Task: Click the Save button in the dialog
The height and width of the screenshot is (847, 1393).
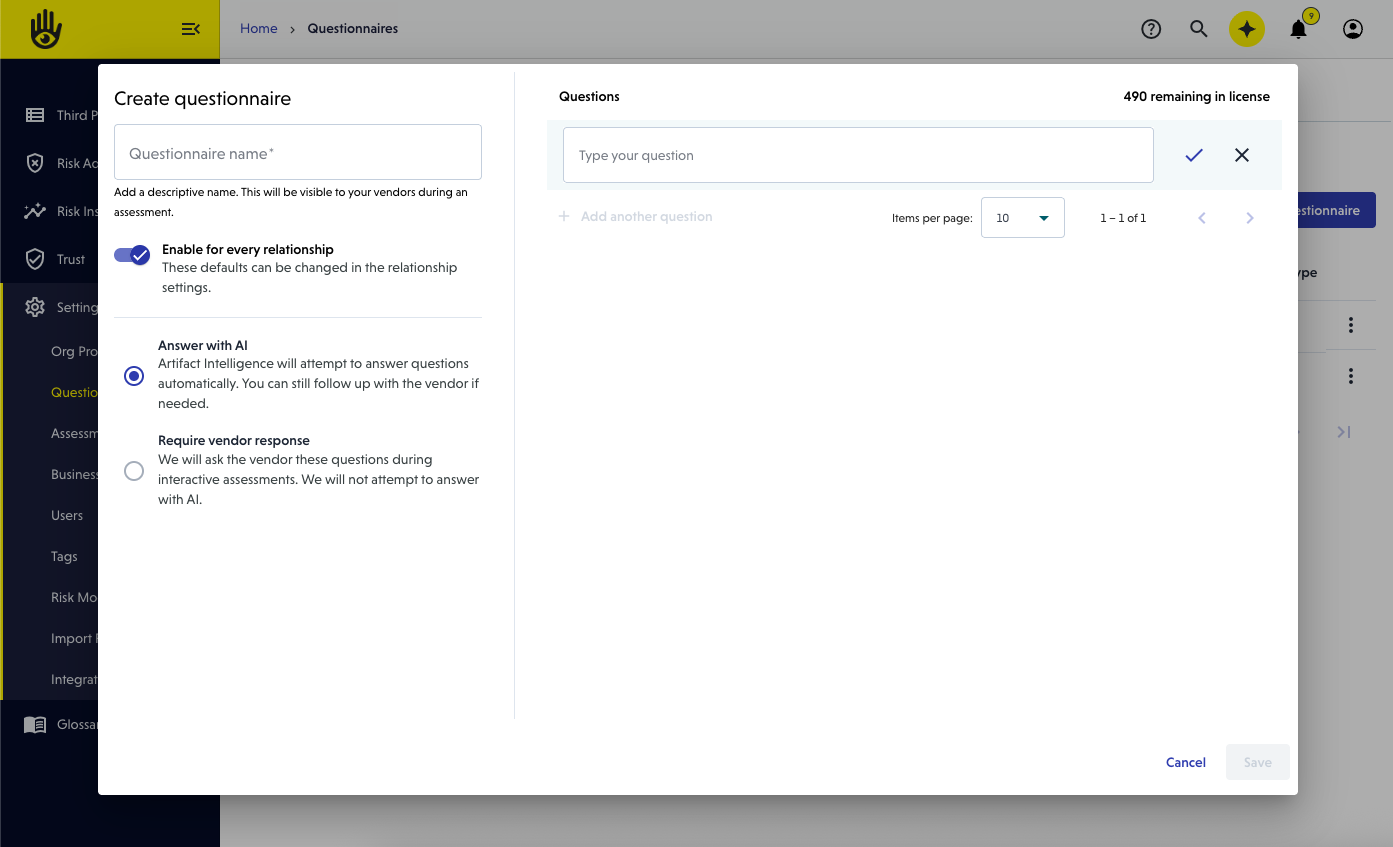Action: coord(1258,762)
